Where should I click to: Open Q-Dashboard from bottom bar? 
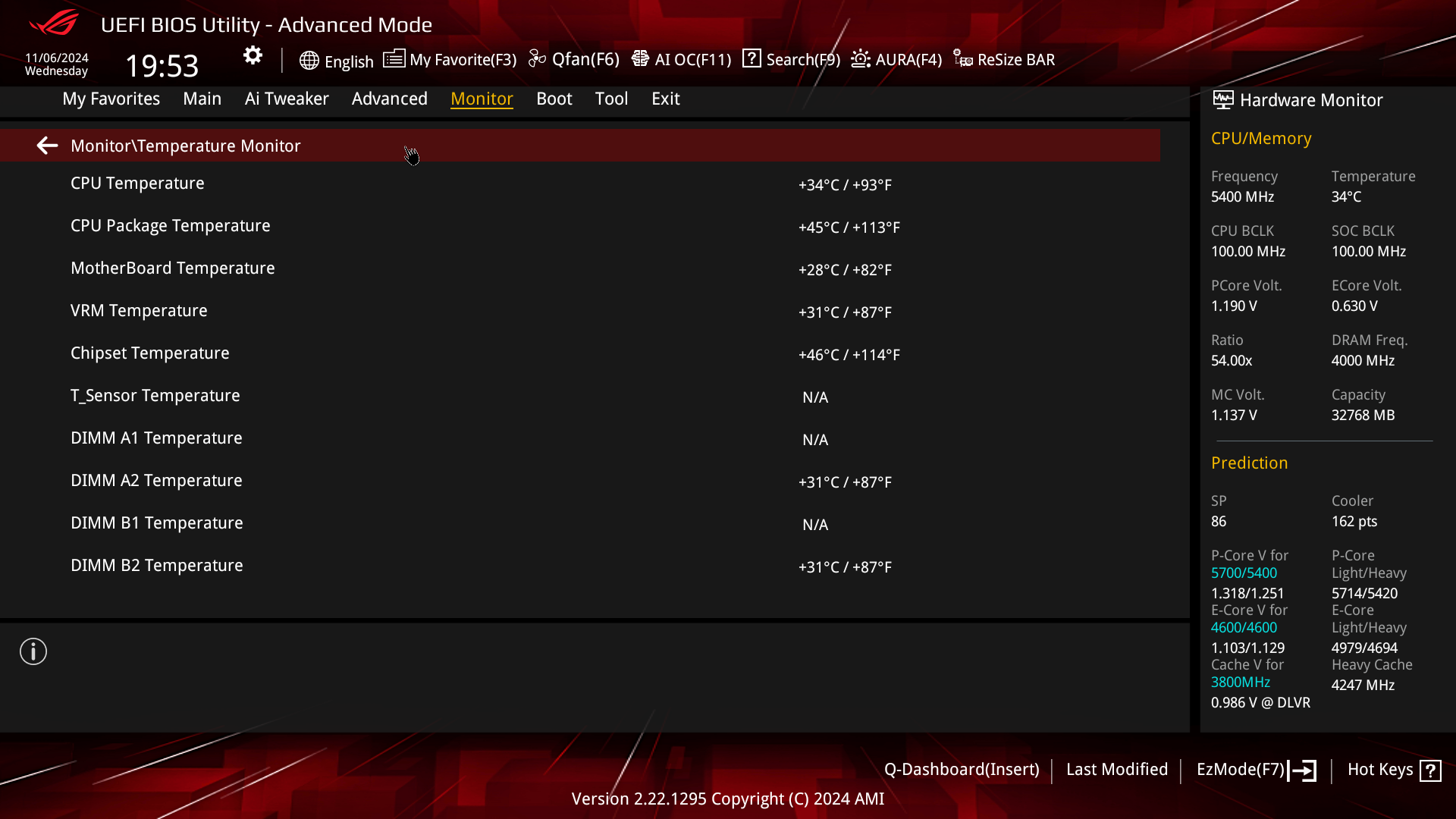click(x=961, y=769)
